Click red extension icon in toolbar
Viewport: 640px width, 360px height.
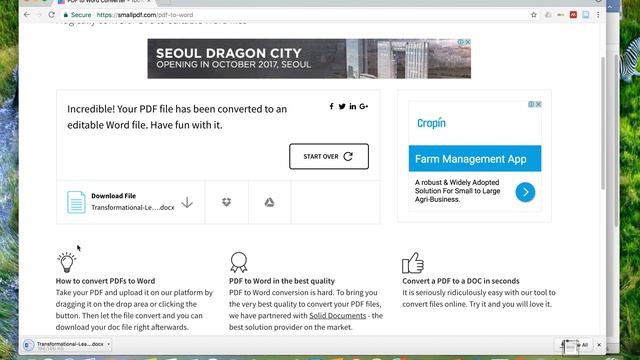[573, 15]
